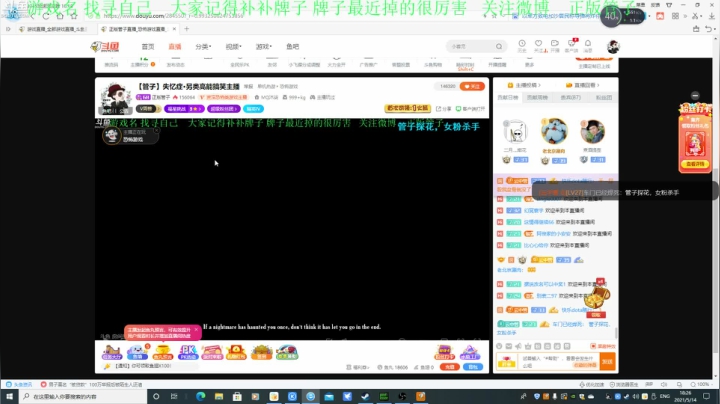
Task: Click the 客户端打开 open in client link
Action: (x=470, y=109)
